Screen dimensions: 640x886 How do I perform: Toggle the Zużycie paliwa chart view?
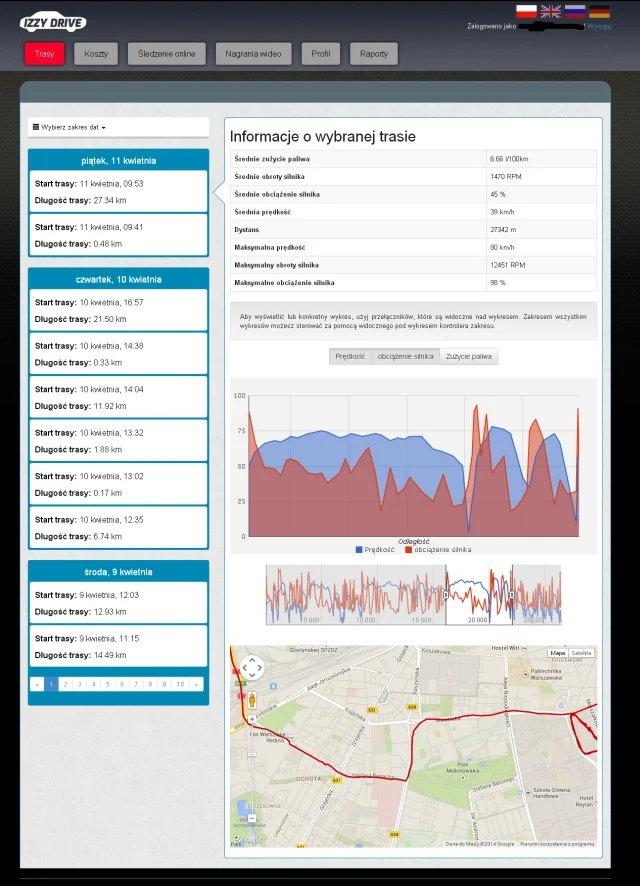(468, 356)
